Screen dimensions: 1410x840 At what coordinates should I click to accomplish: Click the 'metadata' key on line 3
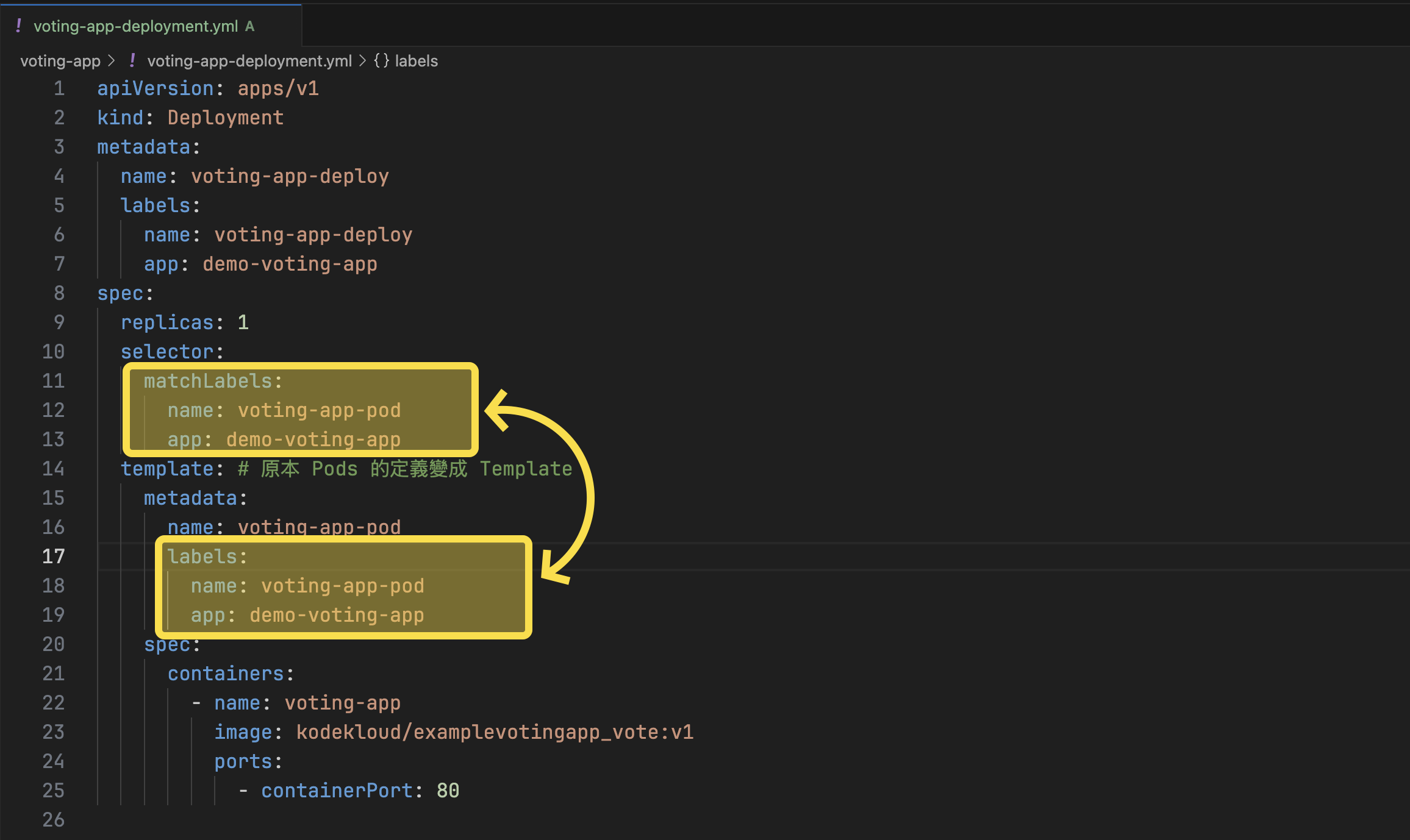tap(144, 147)
